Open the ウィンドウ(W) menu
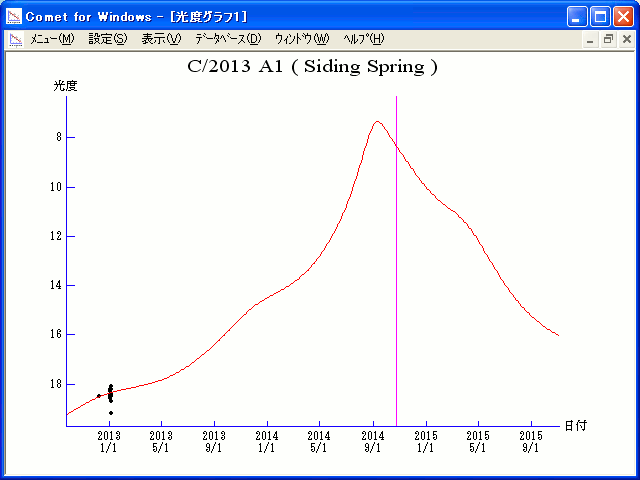640x480 pixels. pos(302,39)
